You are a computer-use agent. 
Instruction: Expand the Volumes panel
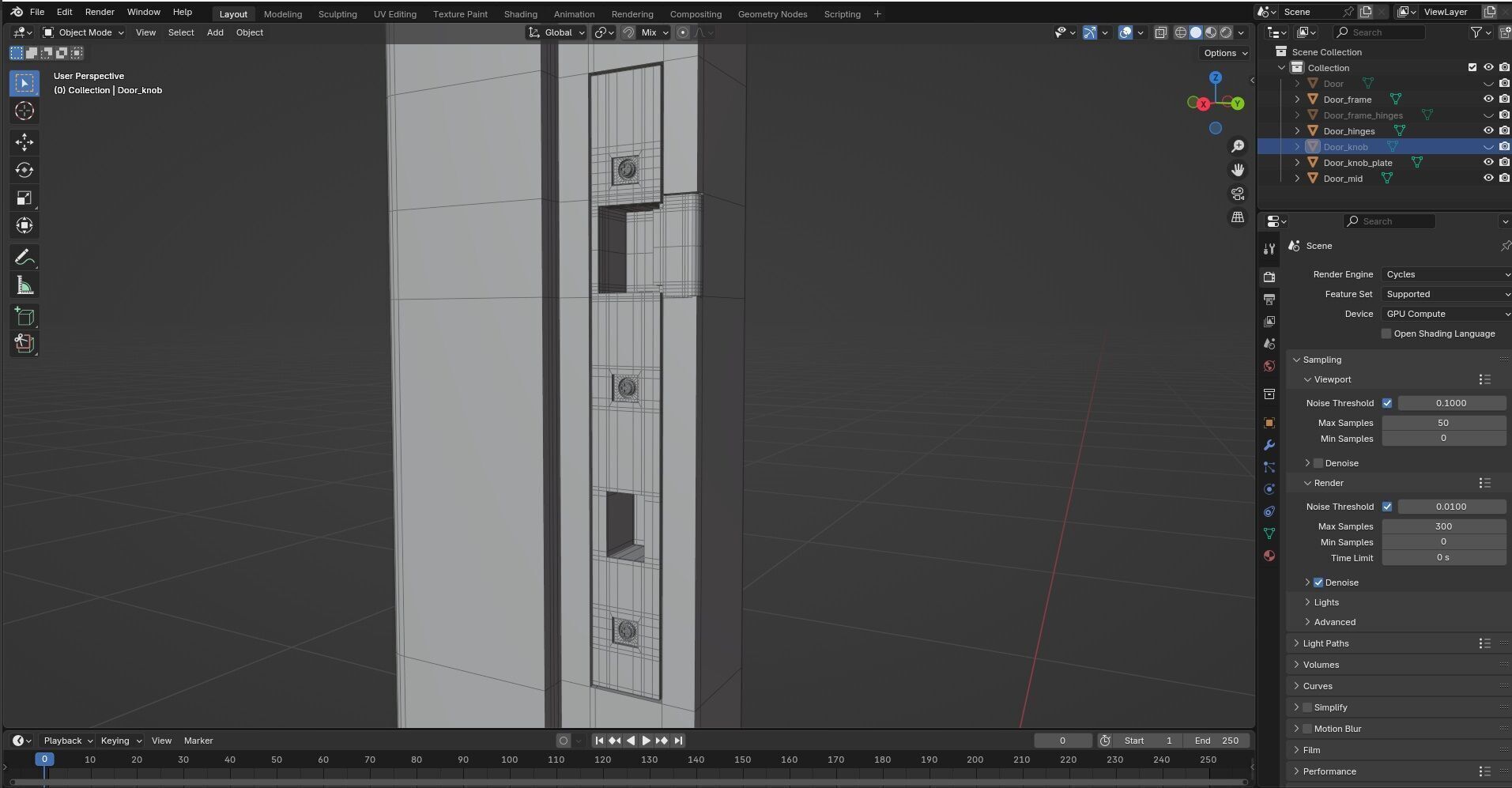tap(1321, 665)
